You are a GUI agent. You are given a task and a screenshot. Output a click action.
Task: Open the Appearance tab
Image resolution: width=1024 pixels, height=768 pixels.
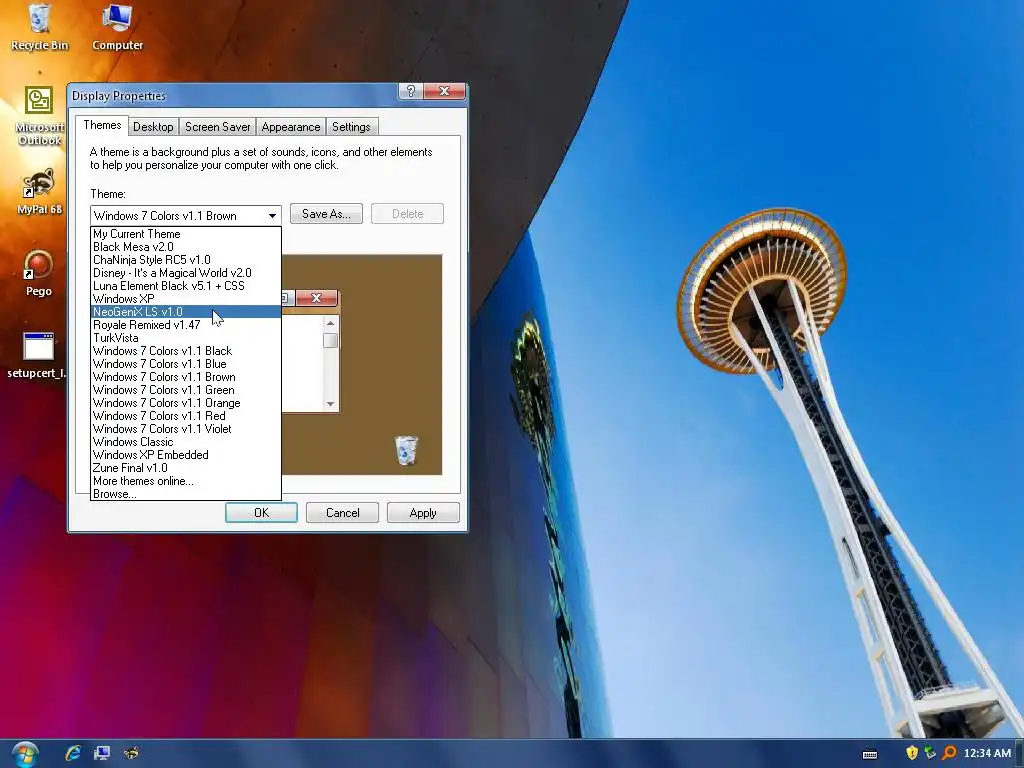click(291, 127)
